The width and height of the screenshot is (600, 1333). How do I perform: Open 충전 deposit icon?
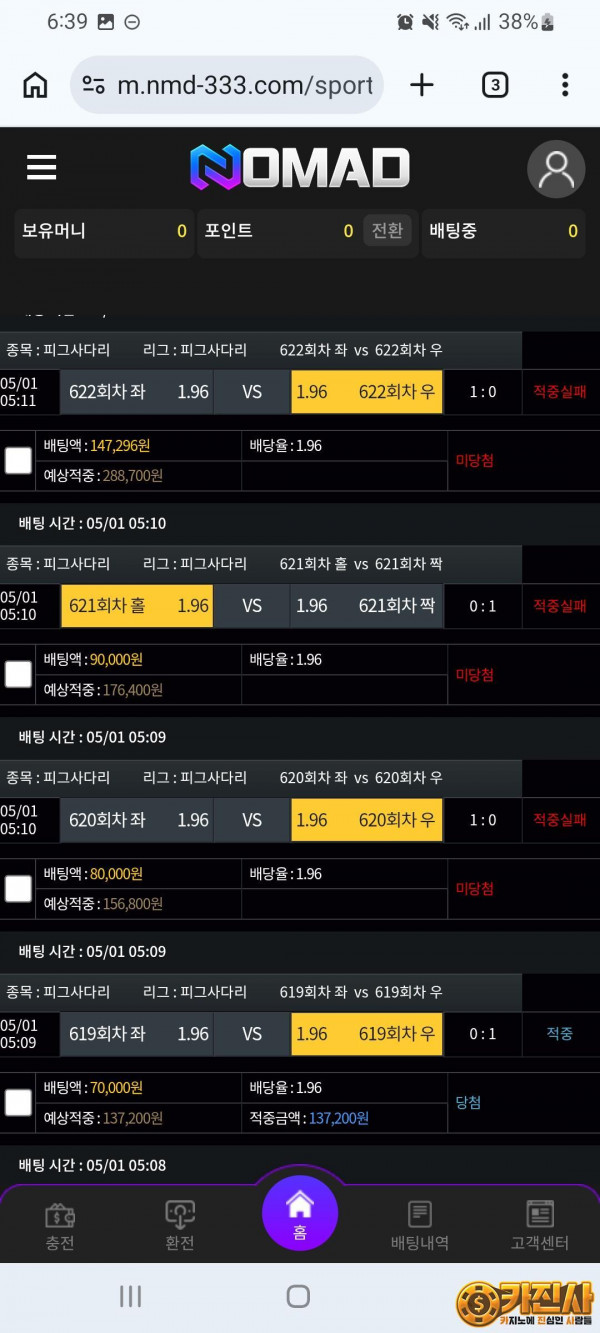(60, 1227)
